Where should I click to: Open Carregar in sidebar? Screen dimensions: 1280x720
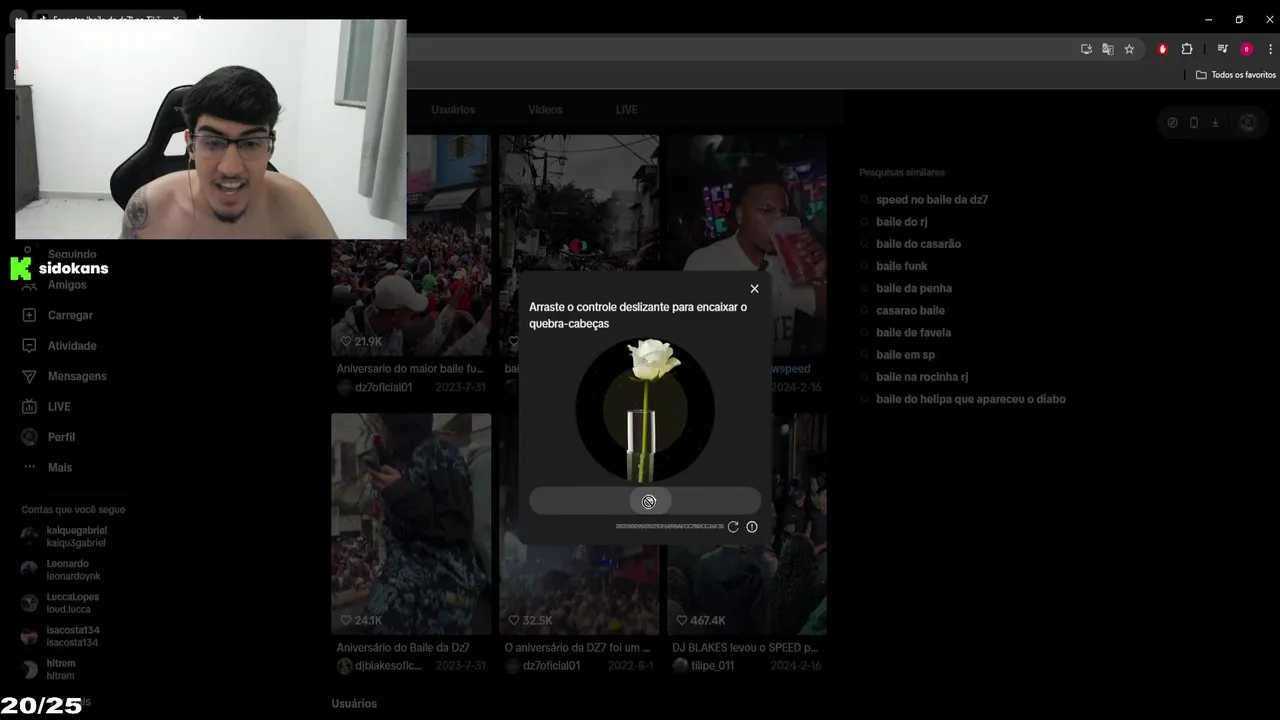pyautogui.click(x=70, y=315)
